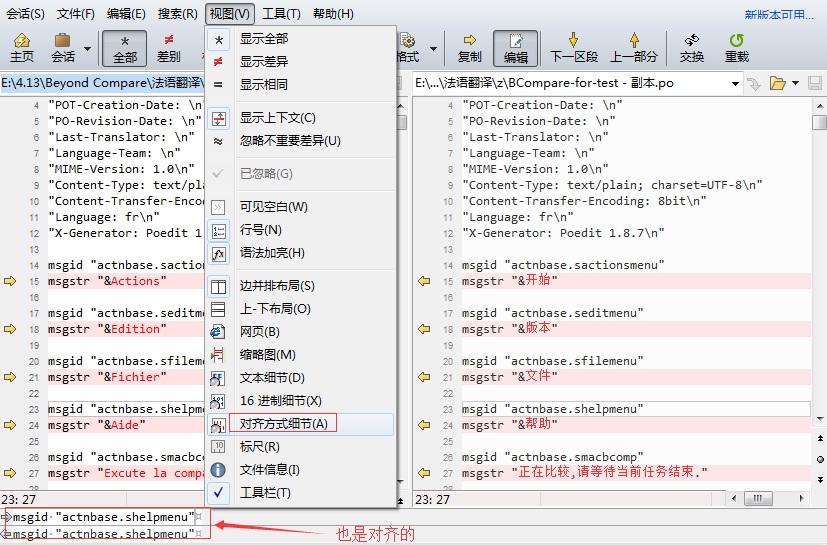Toggle the 编辑 edit toolbar button

point(515,48)
